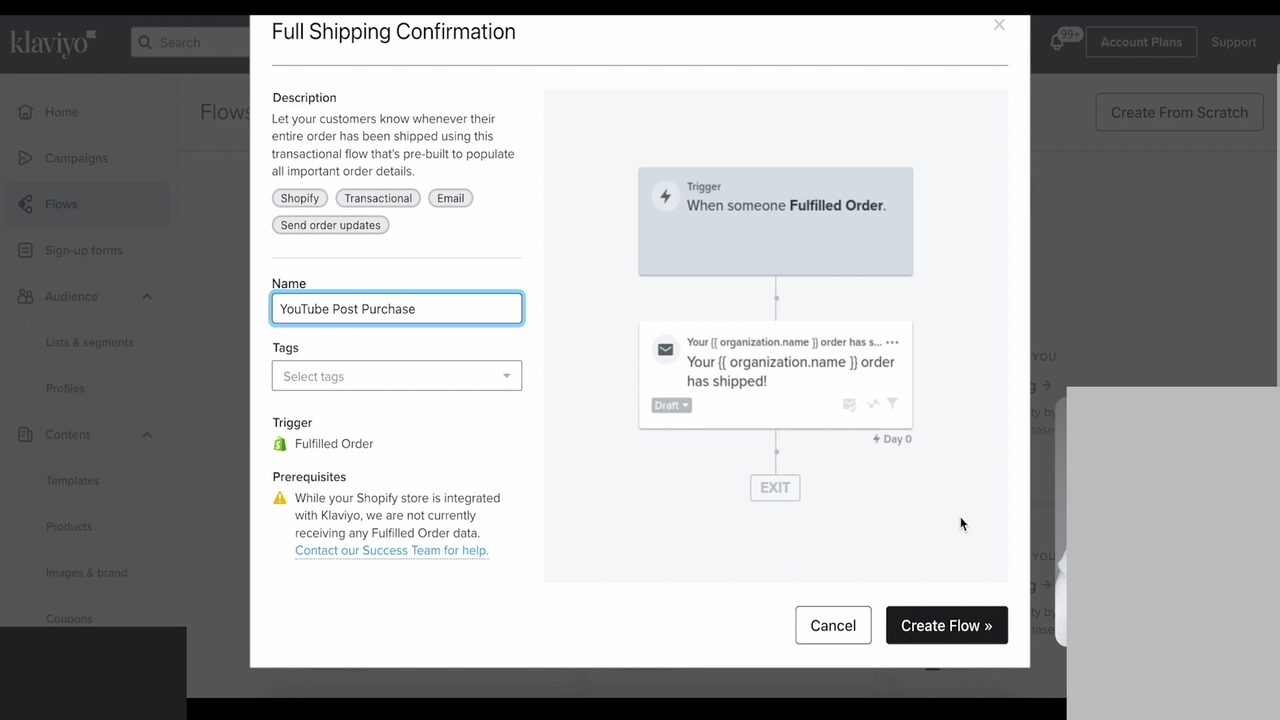Open Home in the sidebar
The width and height of the screenshot is (1280, 720).
(x=62, y=112)
